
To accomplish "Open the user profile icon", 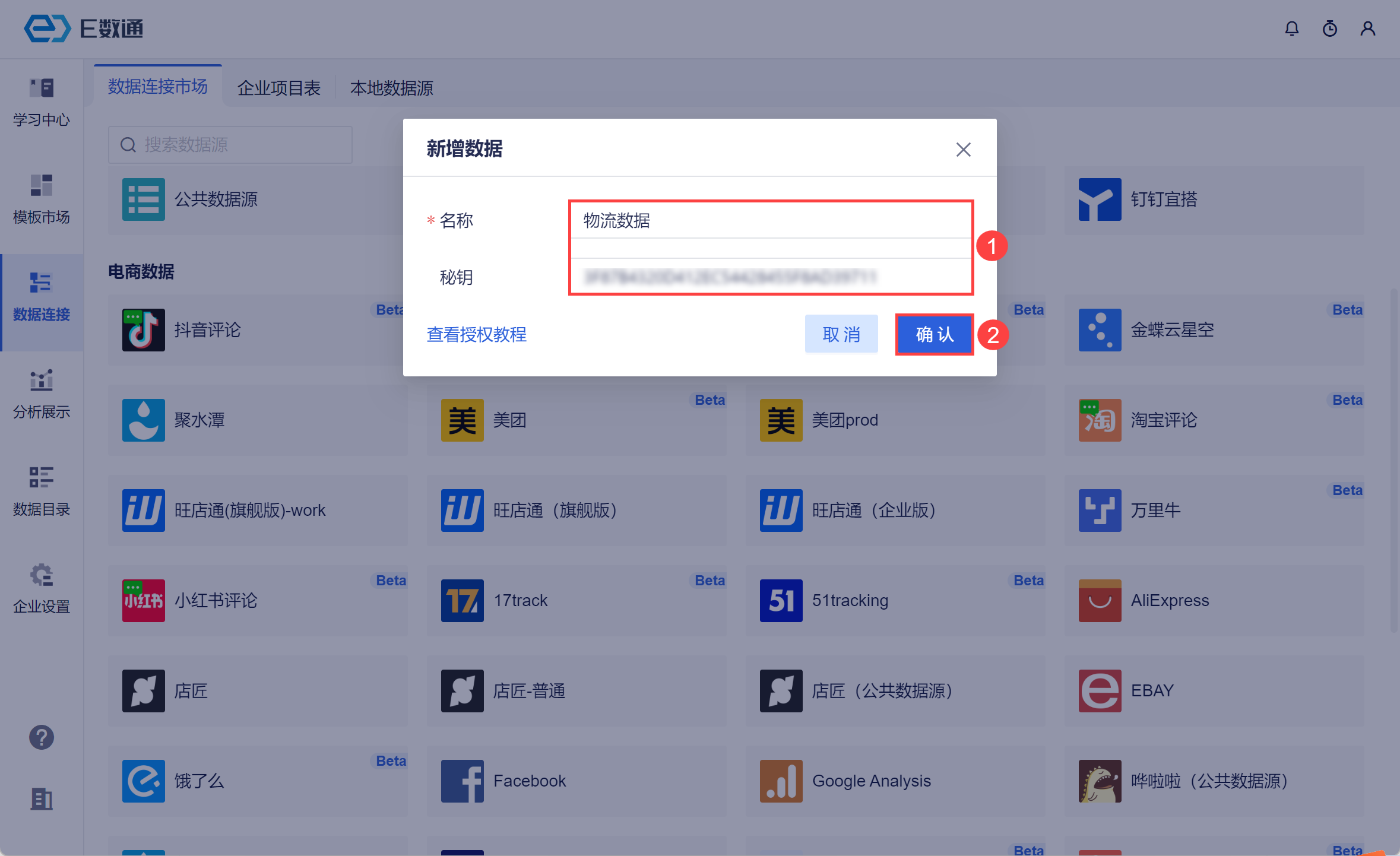I will tap(1367, 28).
